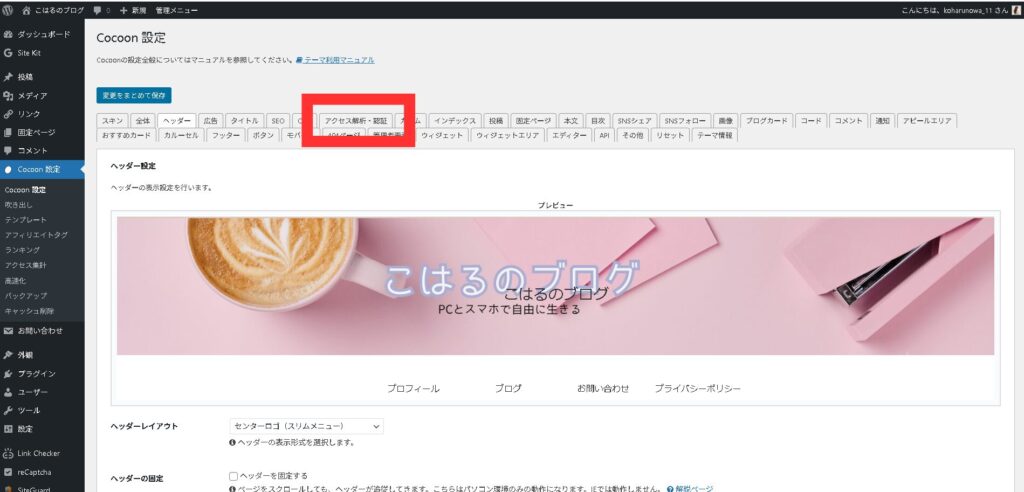This screenshot has height=492, width=1024.
Task: Switch to 本文 tab
Action: coord(570,121)
